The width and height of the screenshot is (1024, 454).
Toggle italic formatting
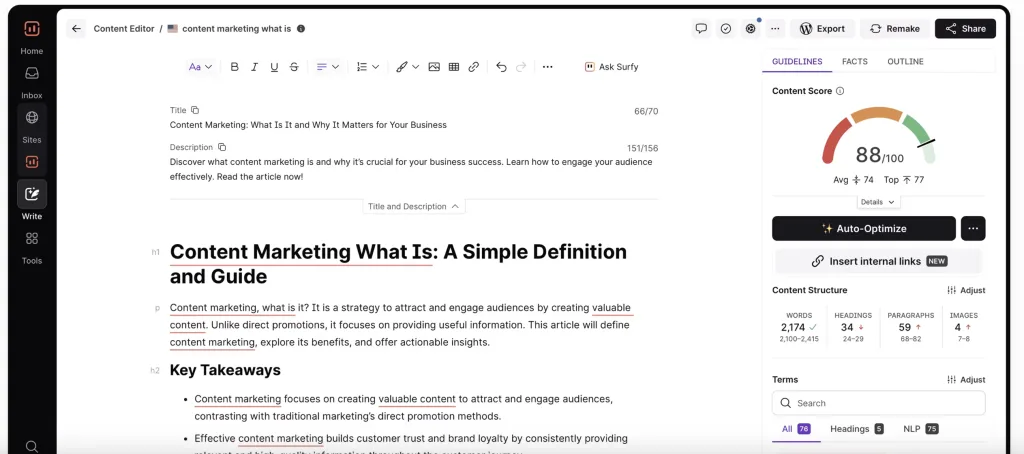[x=255, y=67]
